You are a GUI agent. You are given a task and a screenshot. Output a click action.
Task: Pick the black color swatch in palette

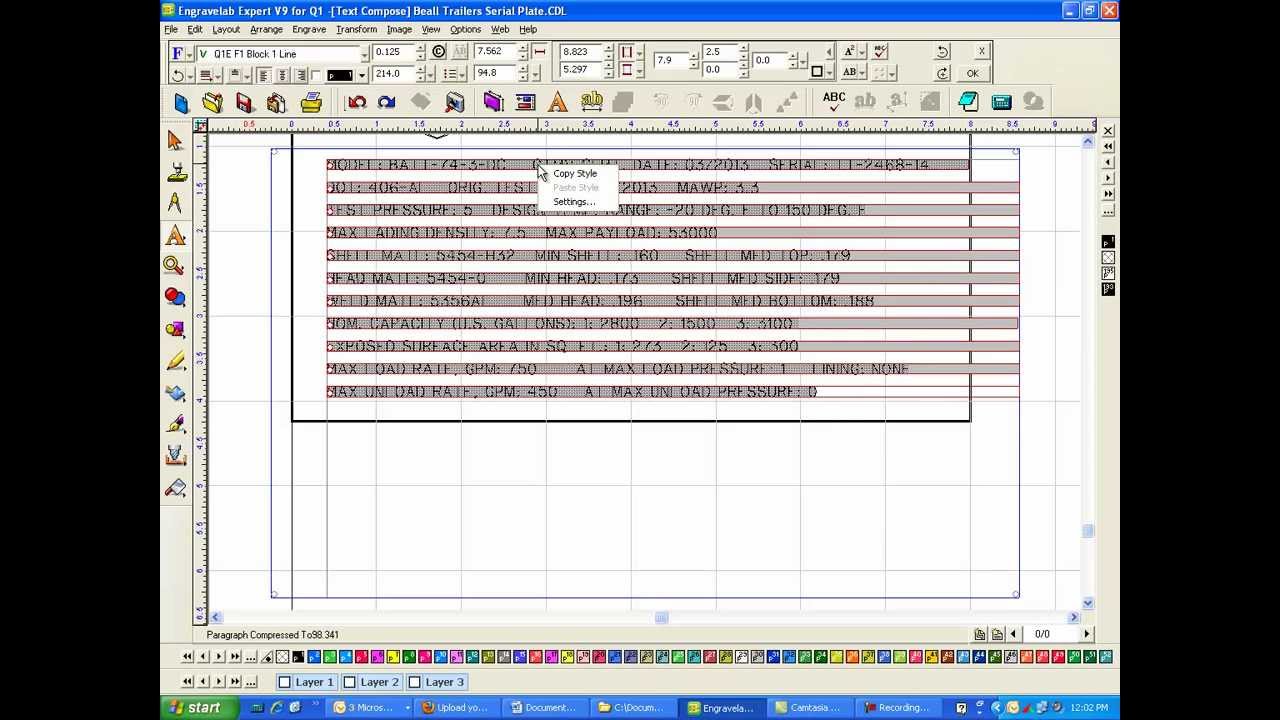[298, 657]
